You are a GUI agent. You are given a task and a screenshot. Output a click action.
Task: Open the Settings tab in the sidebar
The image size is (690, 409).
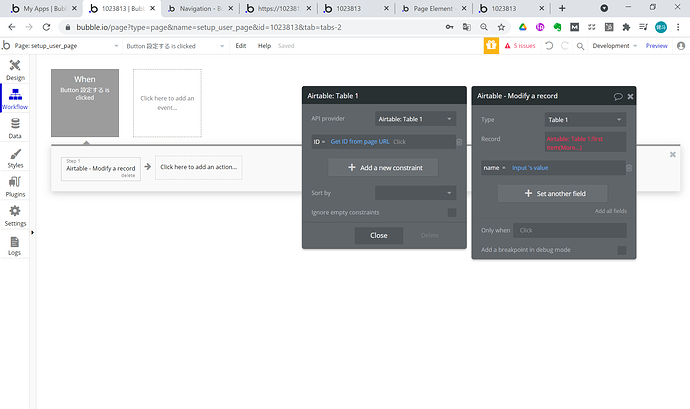click(x=15, y=216)
